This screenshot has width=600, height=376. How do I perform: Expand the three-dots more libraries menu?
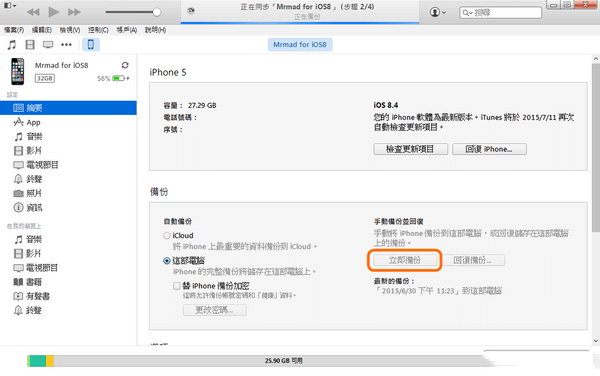click(x=66, y=45)
